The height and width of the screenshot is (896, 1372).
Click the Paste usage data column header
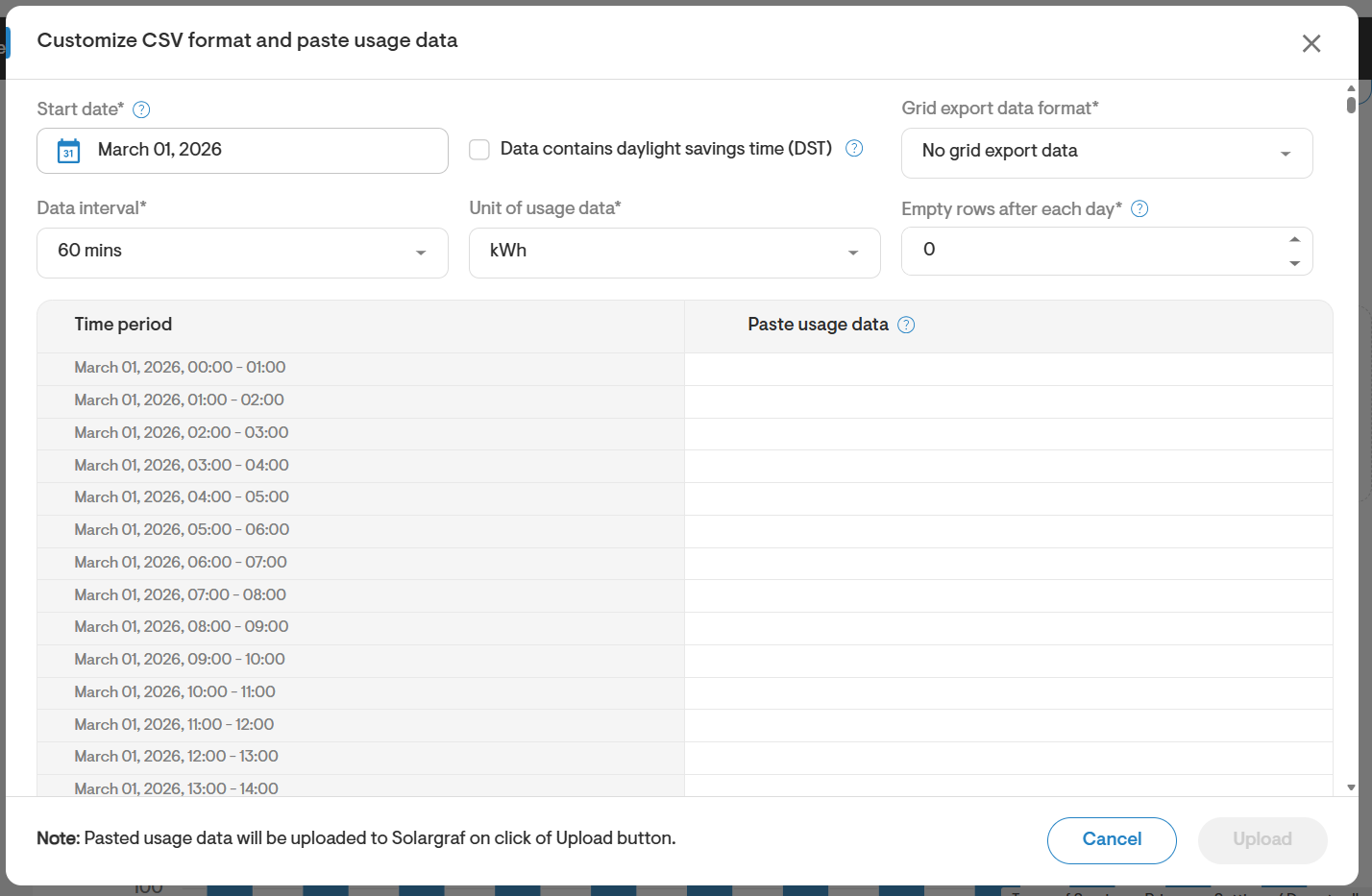coord(1008,326)
